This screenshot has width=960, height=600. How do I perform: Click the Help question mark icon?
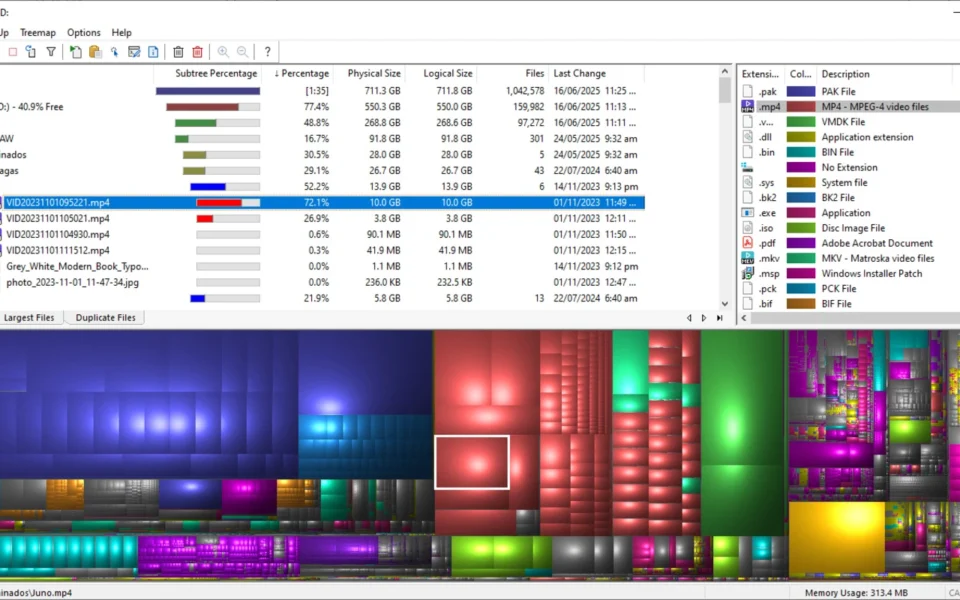(x=267, y=52)
